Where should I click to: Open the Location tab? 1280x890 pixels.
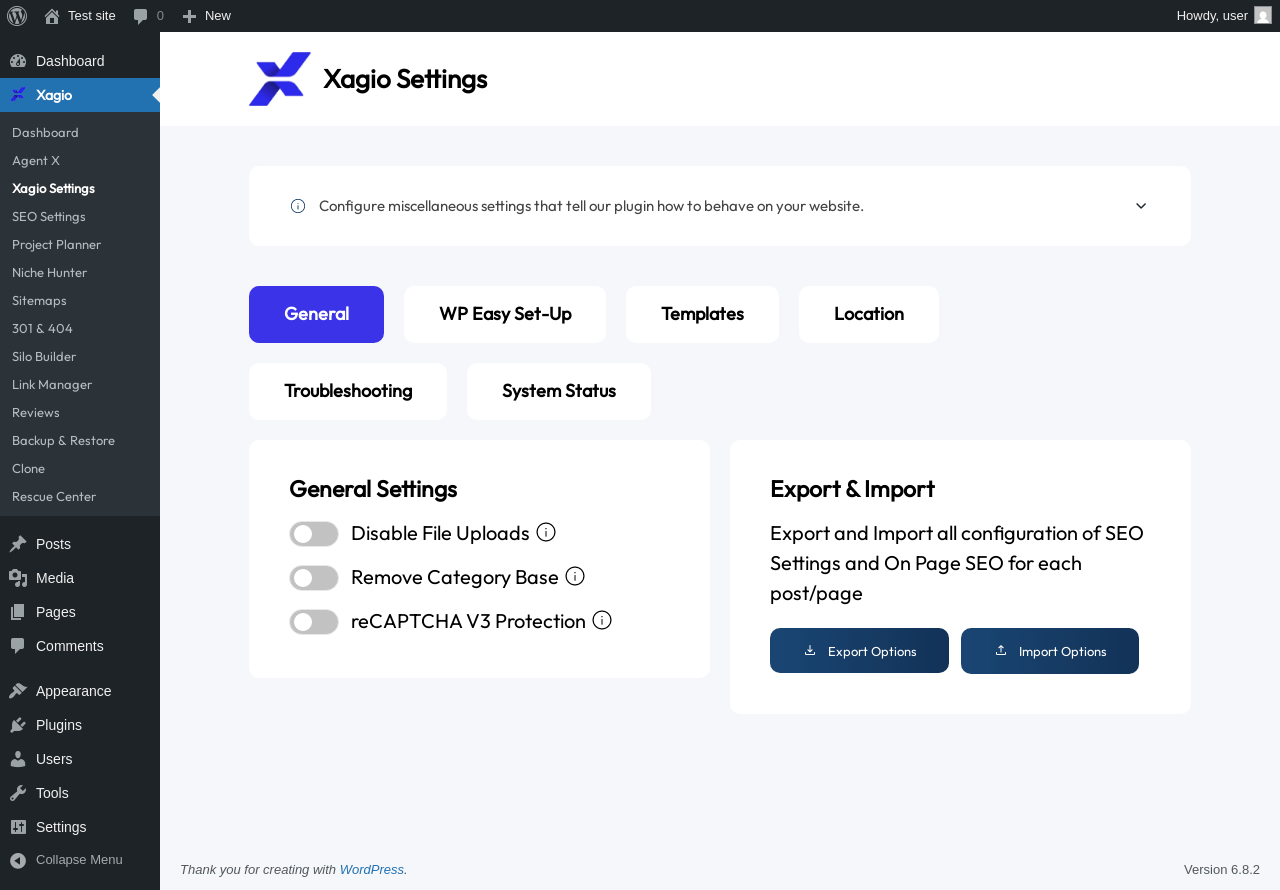(869, 314)
